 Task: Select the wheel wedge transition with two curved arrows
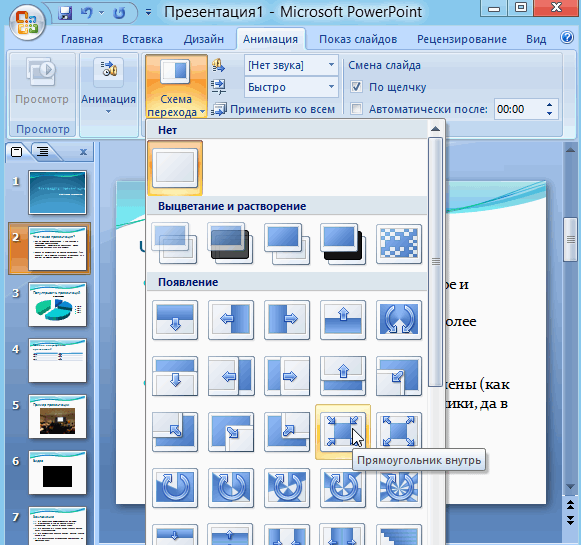(x=399, y=320)
